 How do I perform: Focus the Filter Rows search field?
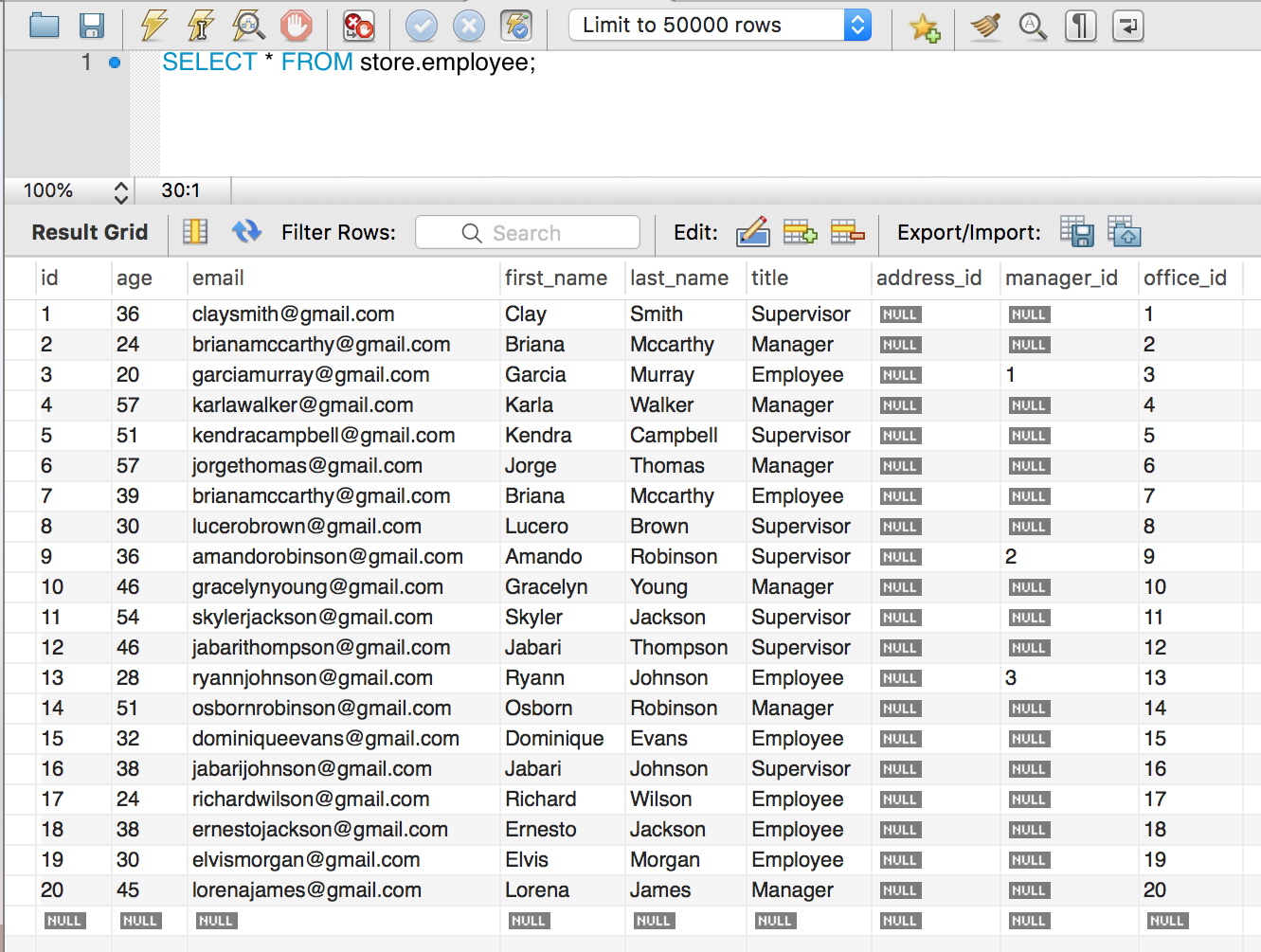528,233
